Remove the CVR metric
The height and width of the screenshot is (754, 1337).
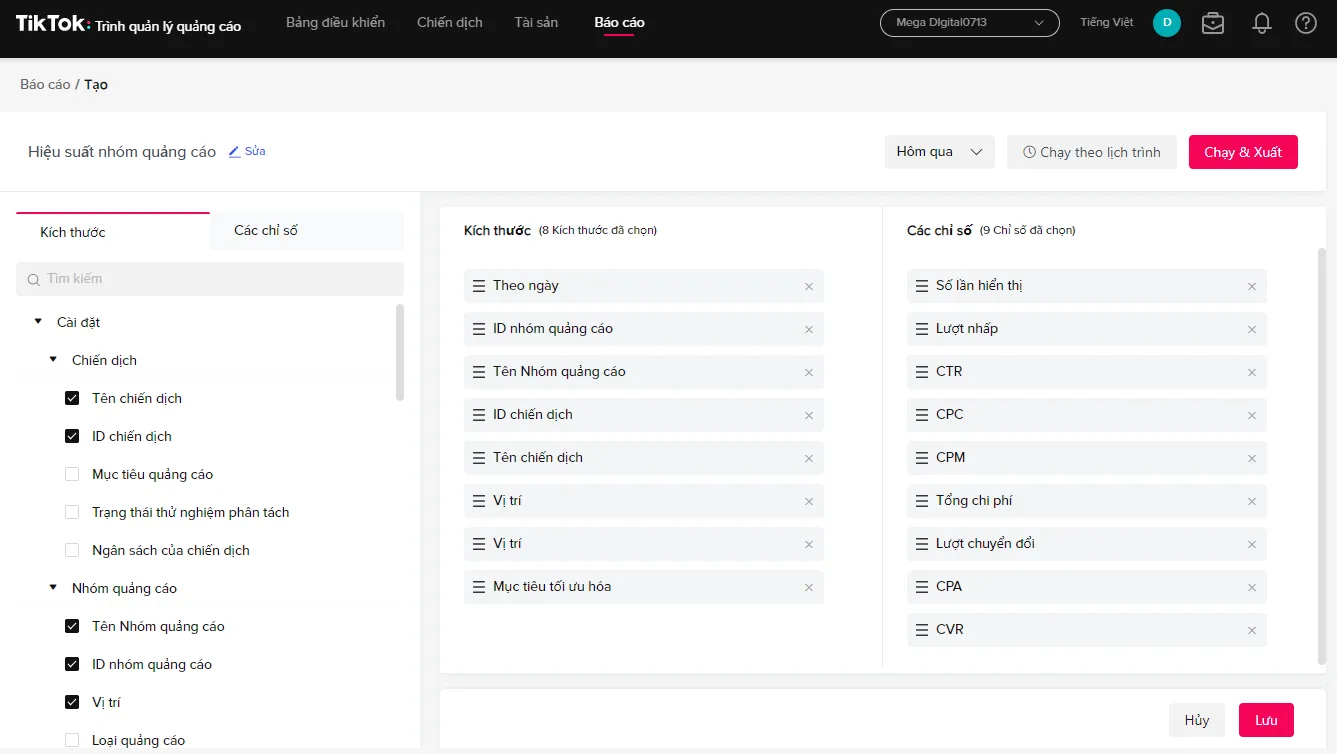tap(1252, 631)
